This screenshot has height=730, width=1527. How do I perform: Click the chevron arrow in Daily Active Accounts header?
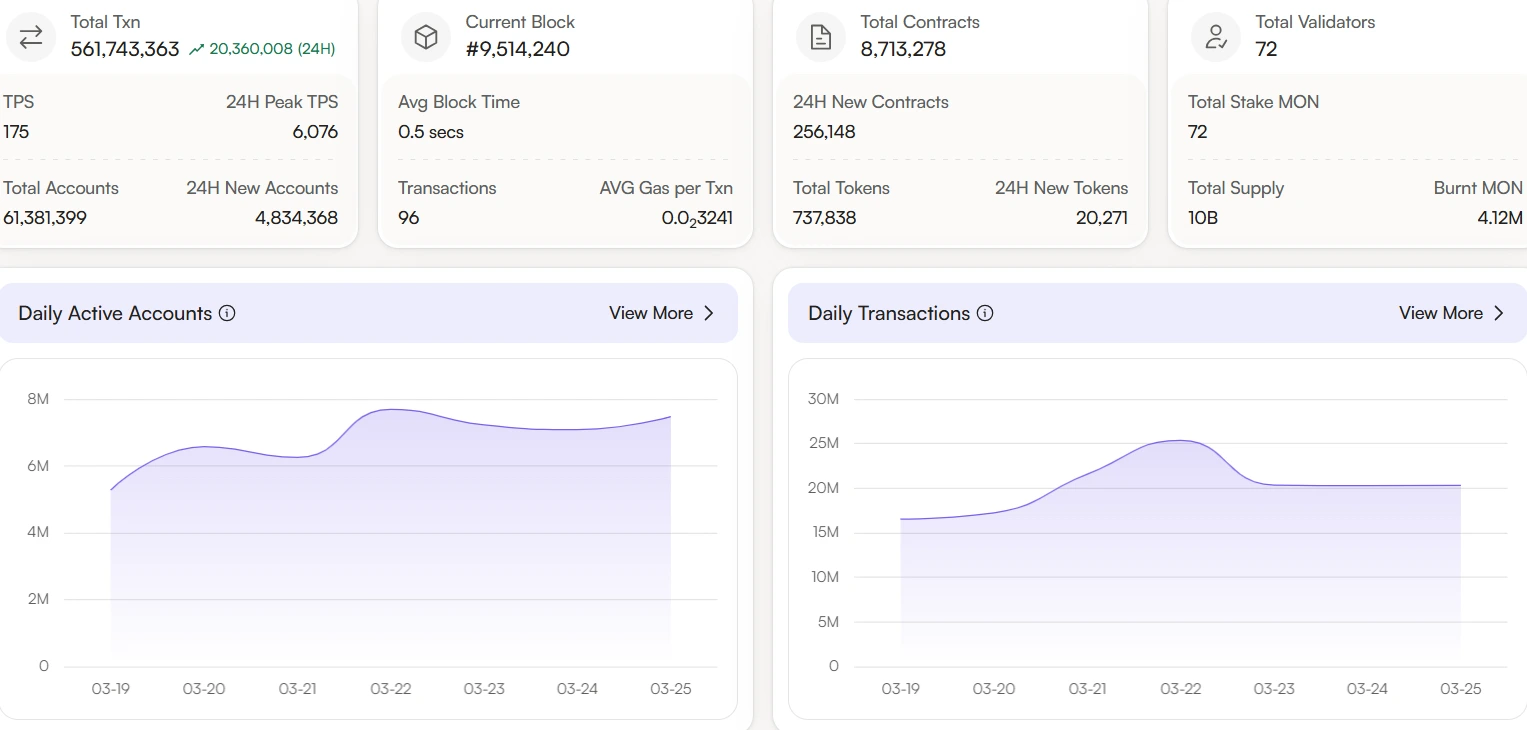point(709,313)
